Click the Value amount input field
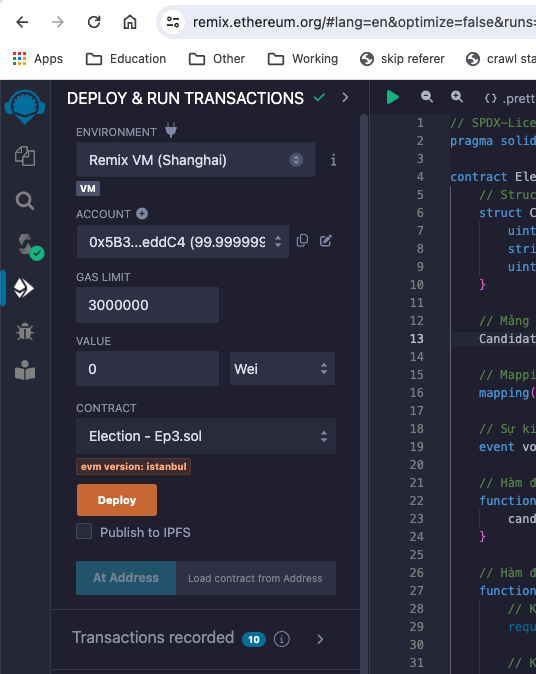 147,369
